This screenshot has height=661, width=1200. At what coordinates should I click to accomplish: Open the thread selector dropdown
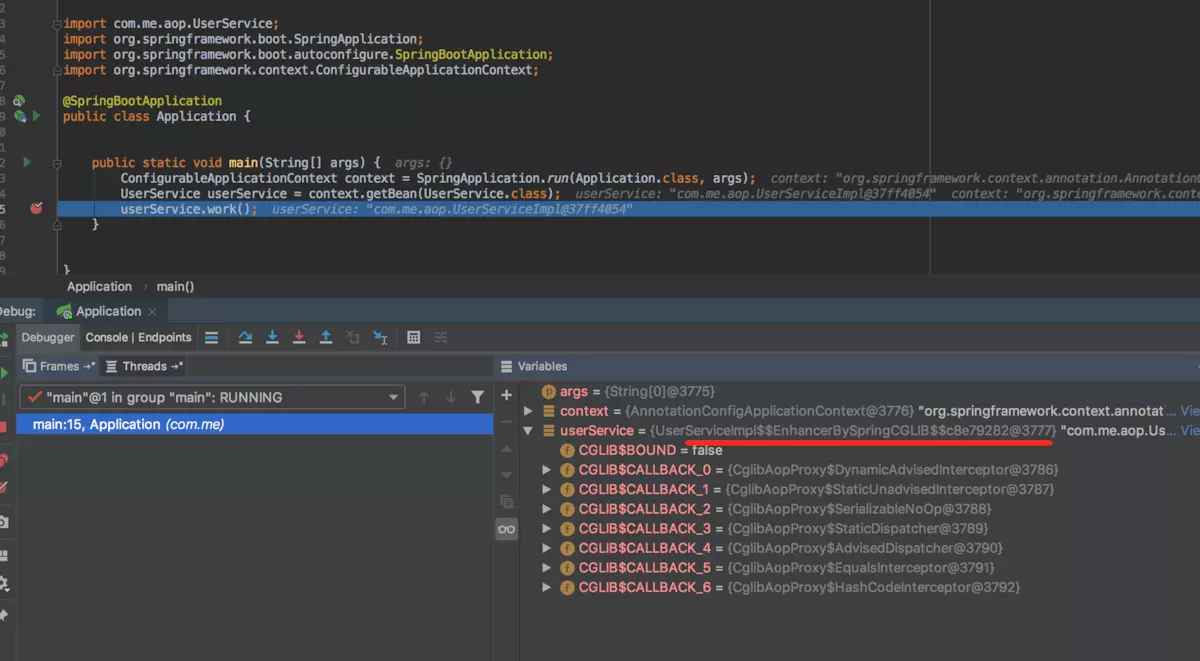click(393, 397)
